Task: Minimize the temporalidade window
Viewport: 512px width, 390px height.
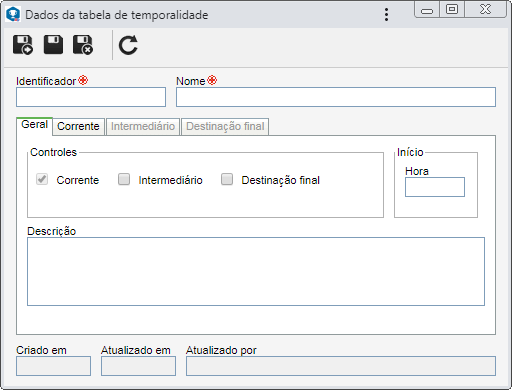Action: (427, 9)
